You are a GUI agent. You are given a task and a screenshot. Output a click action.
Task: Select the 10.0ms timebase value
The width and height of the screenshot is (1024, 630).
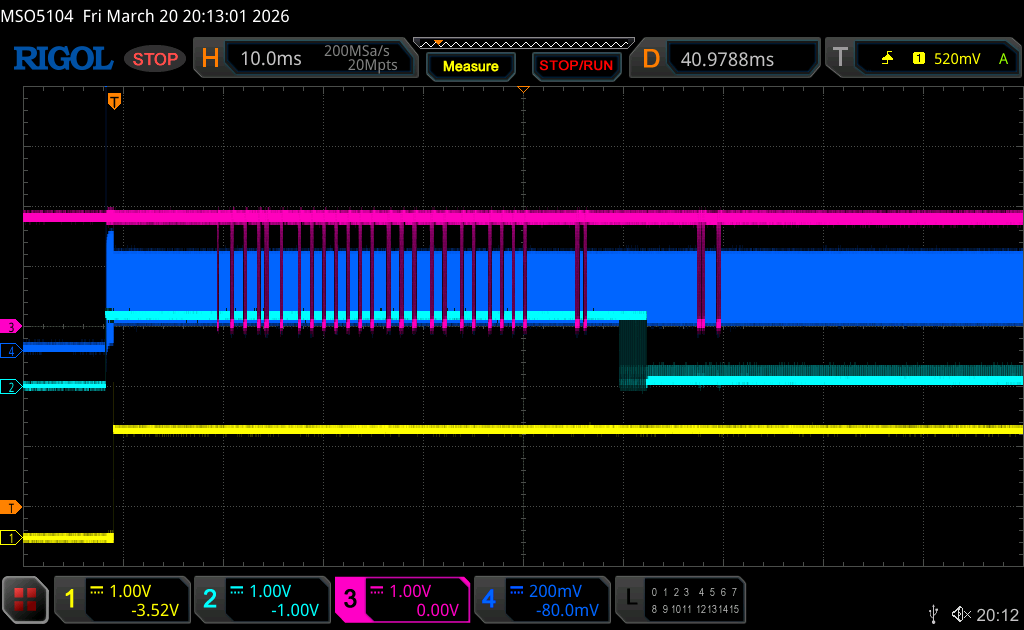pos(271,59)
